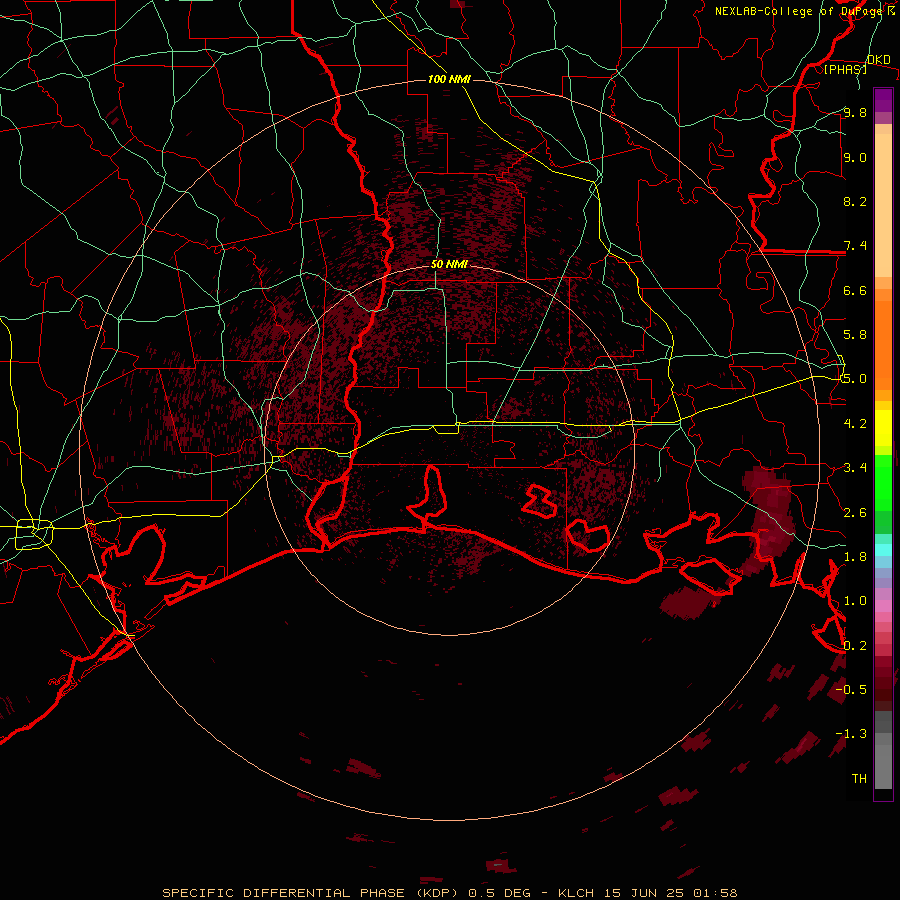Select the 6.6 scale value
This screenshot has width=900, height=900.
855,290
